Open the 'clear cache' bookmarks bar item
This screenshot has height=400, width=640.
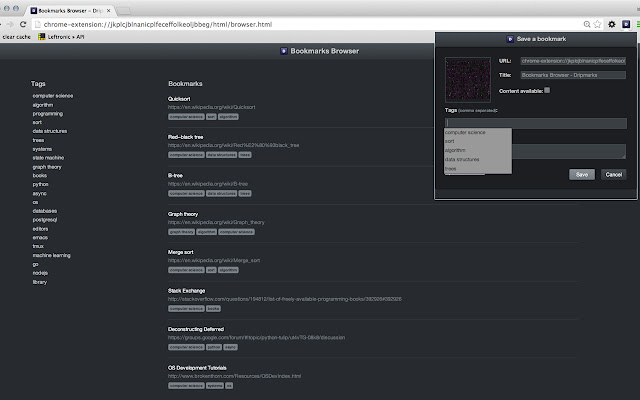click(x=16, y=36)
